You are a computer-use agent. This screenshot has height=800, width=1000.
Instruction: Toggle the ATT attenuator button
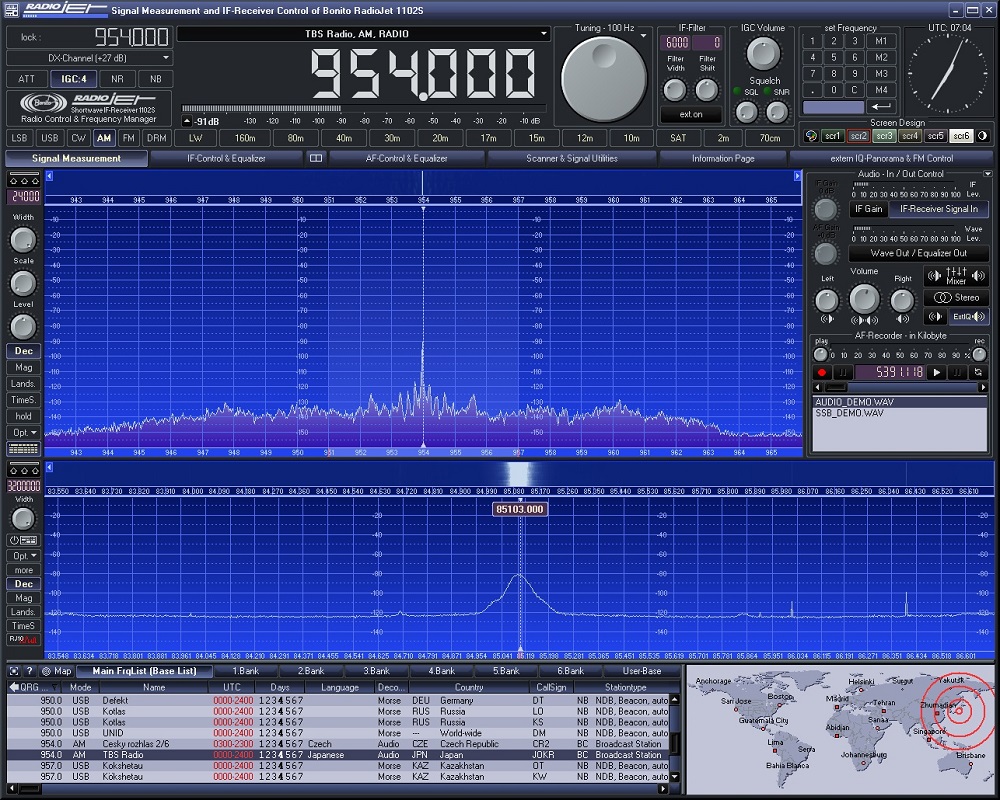click(27, 79)
